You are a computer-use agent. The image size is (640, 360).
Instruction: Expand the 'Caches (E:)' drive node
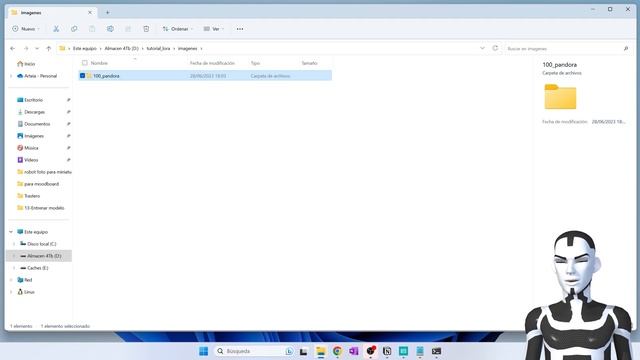tap(14, 268)
